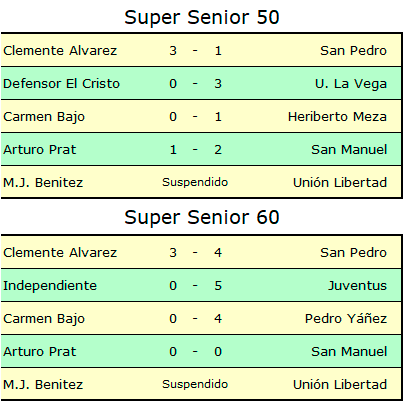Click the Independiente team name
Viewport: 403px width, 401px height.
tap(50, 286)
